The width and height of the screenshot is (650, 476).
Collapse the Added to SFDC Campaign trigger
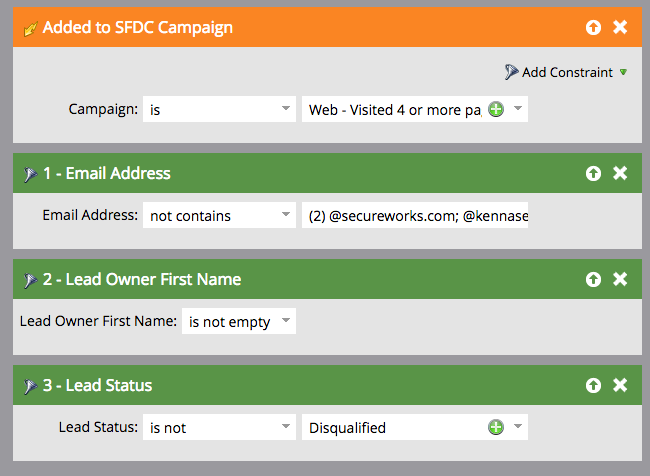click(x=594, y=27)
